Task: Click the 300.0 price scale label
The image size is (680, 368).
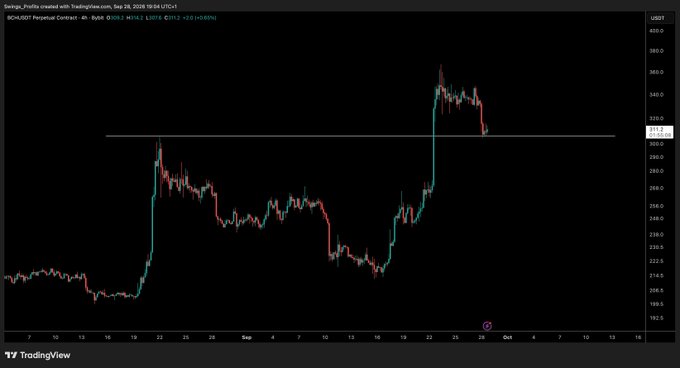Action: [656, 144]
